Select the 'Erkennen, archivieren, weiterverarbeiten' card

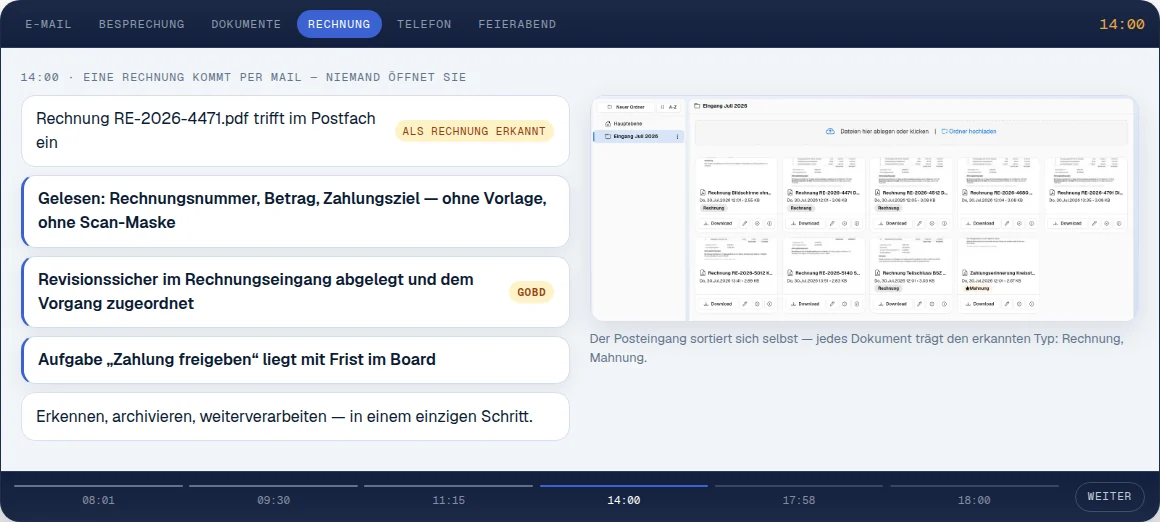(x=295, y=416)
